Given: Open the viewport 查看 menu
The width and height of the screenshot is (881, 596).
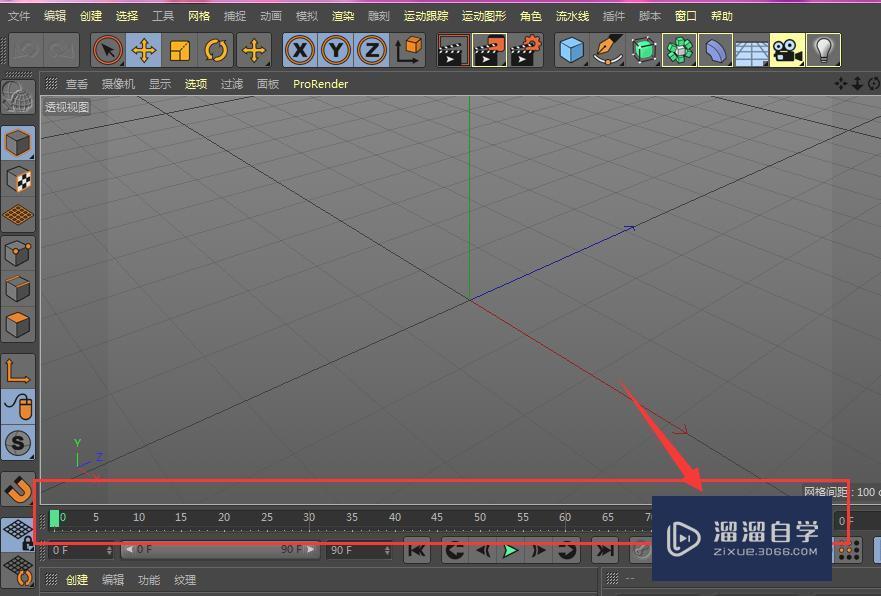Looking at the screenshot, I should (77, 84).
